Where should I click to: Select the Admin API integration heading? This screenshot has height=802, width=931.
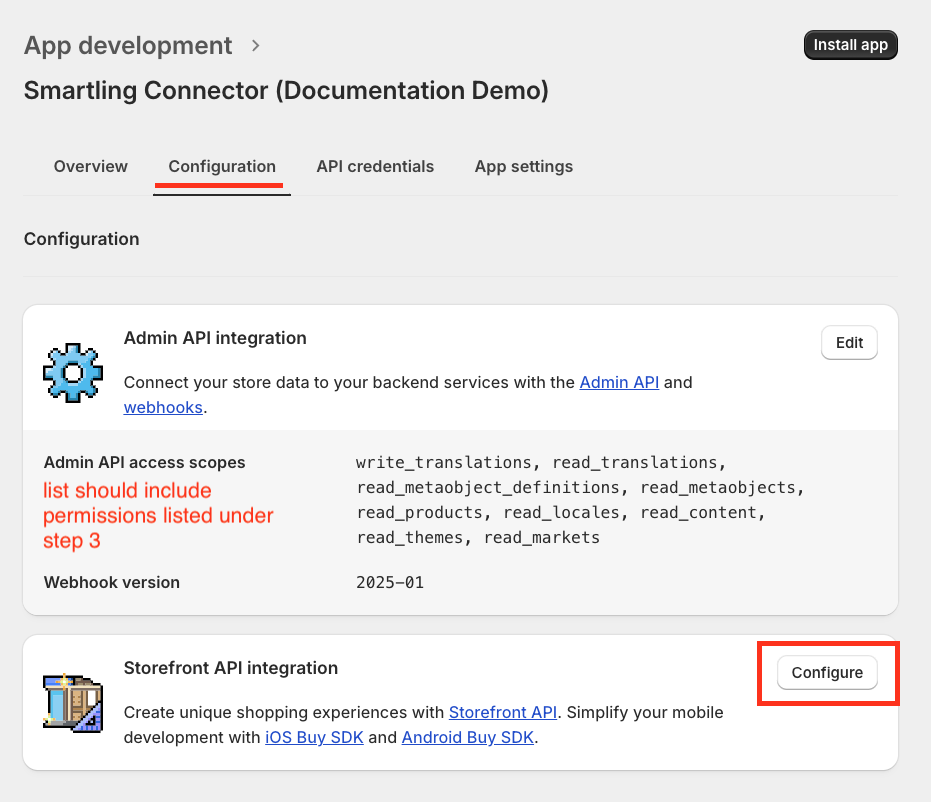pyautogui.click(x=215, y=338)
